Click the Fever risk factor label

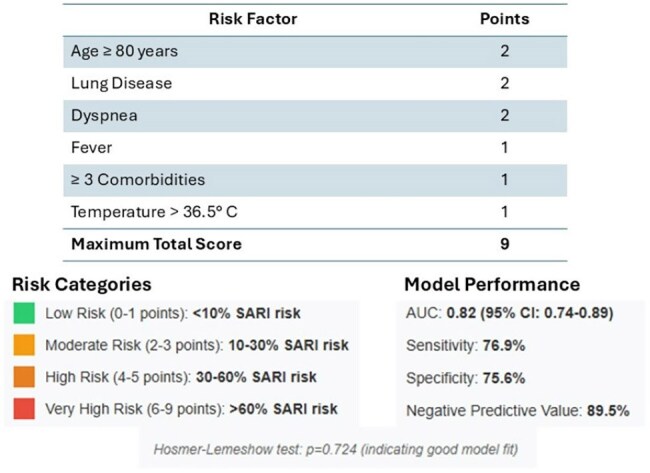pyautogui.click(x=92, y=148)
